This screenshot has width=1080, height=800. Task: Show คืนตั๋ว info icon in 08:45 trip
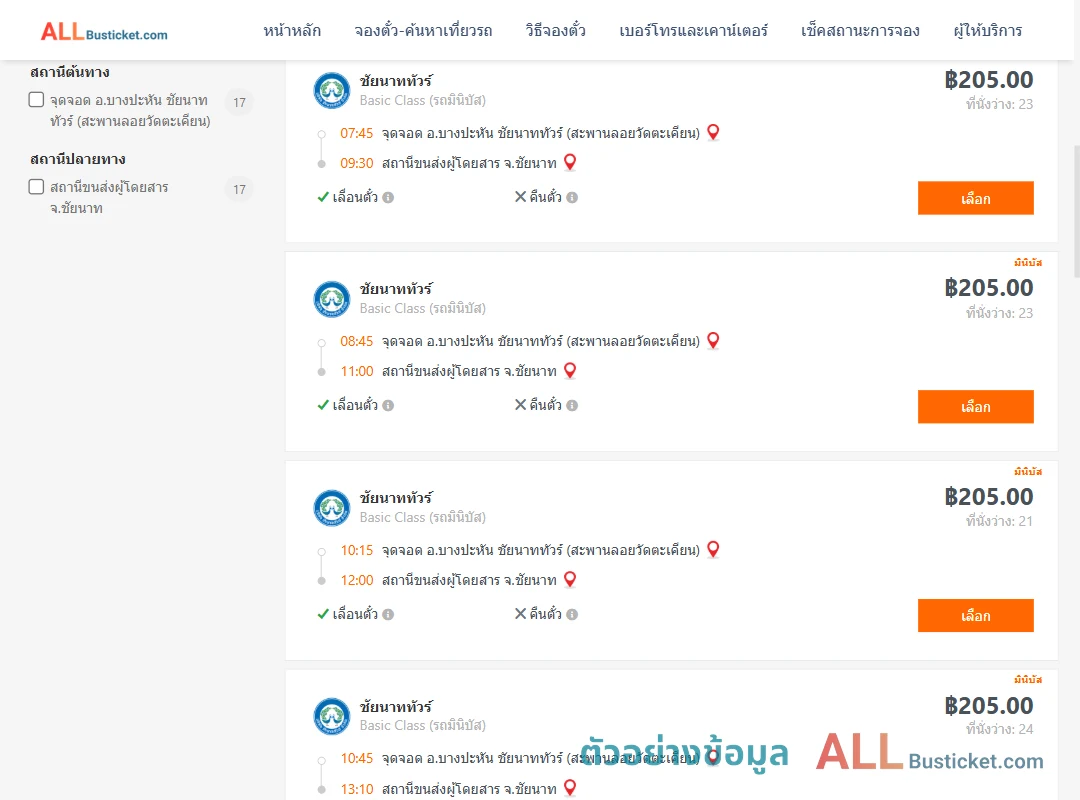pos(572,406)
